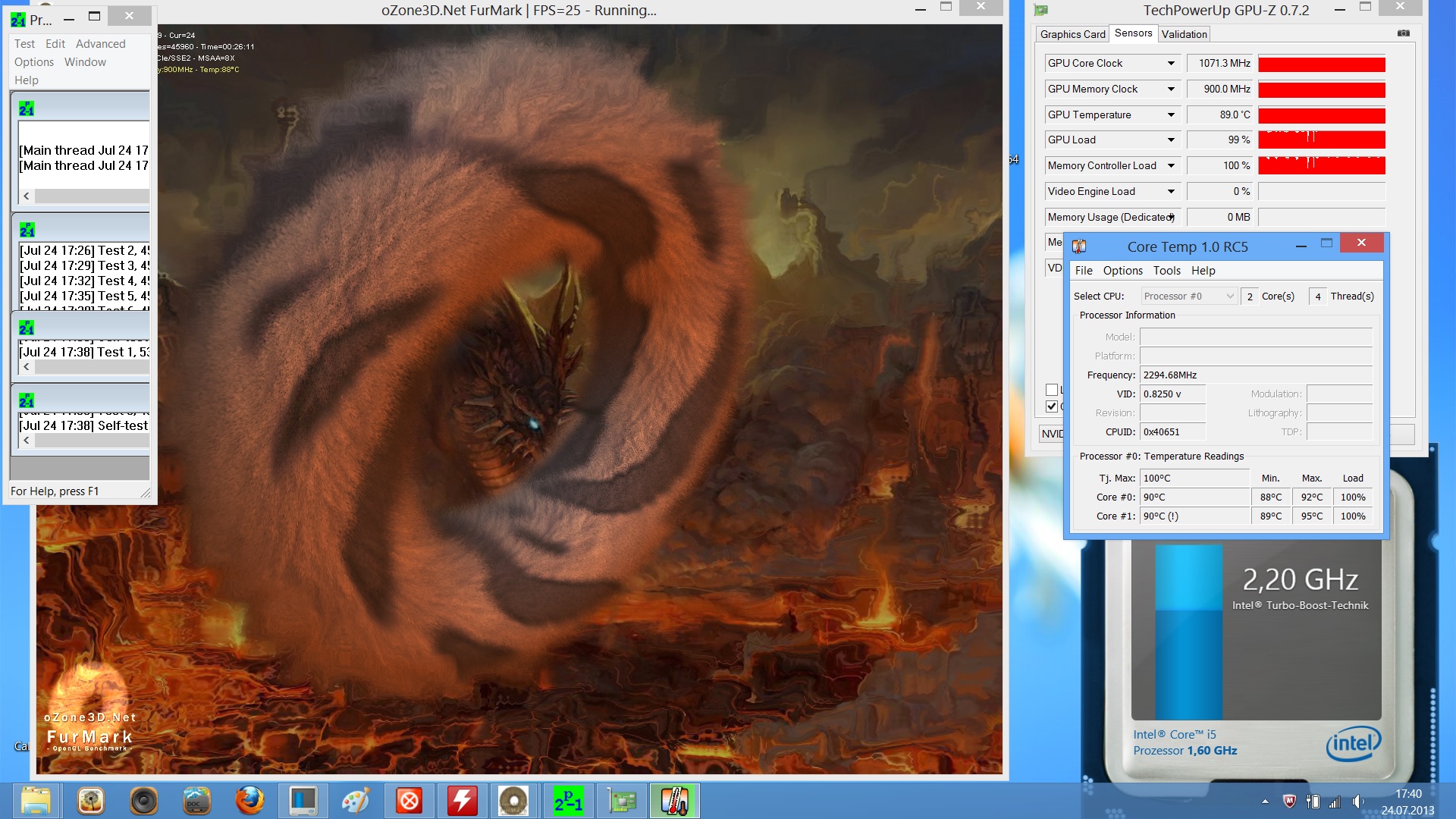The height and width of the screenshot is (819, 1456).
Task: Open the Prime95 Edit menu
Action: point(55,44)
